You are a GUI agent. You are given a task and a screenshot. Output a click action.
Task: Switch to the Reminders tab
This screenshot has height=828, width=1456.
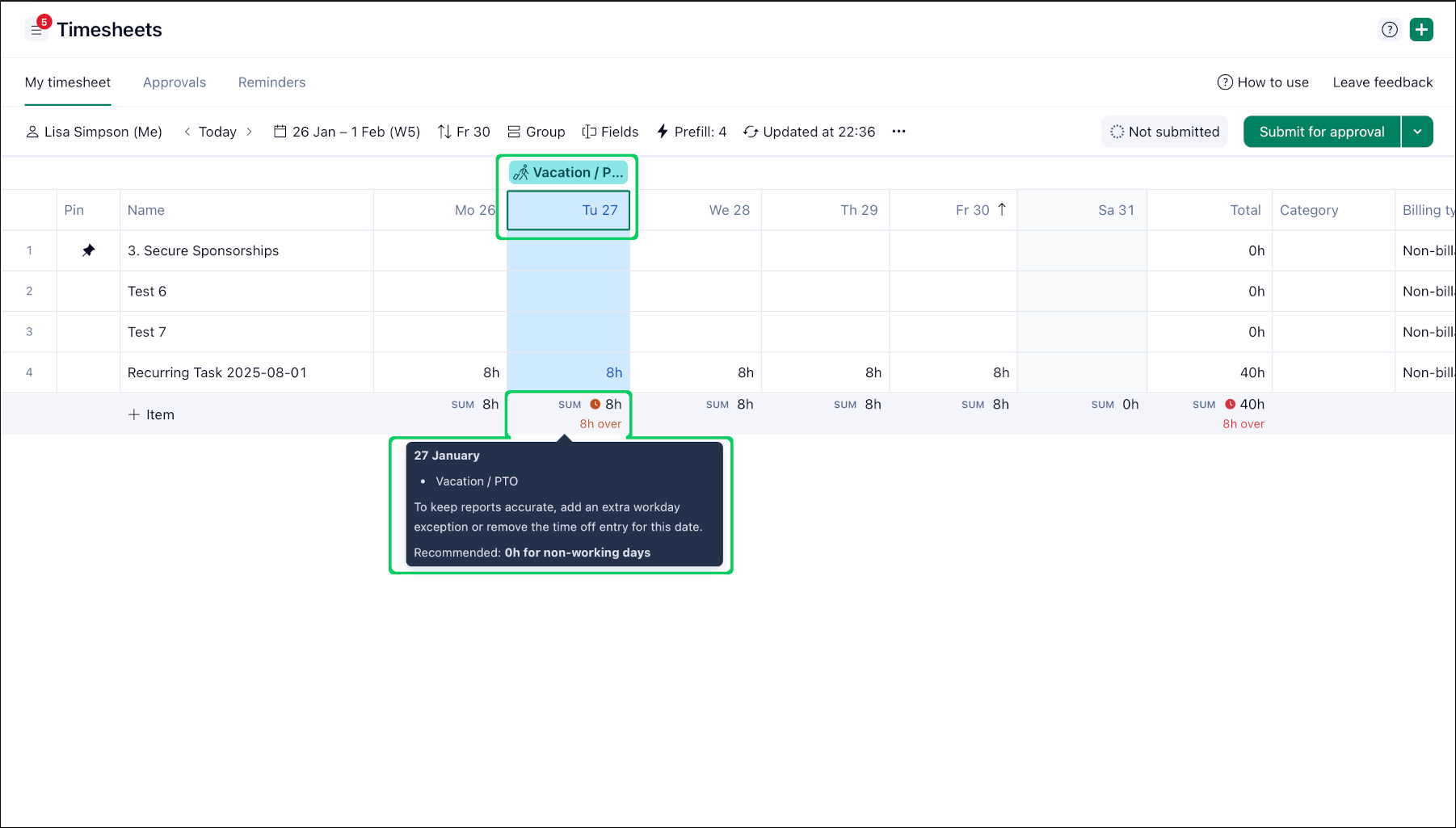(271, 82)
